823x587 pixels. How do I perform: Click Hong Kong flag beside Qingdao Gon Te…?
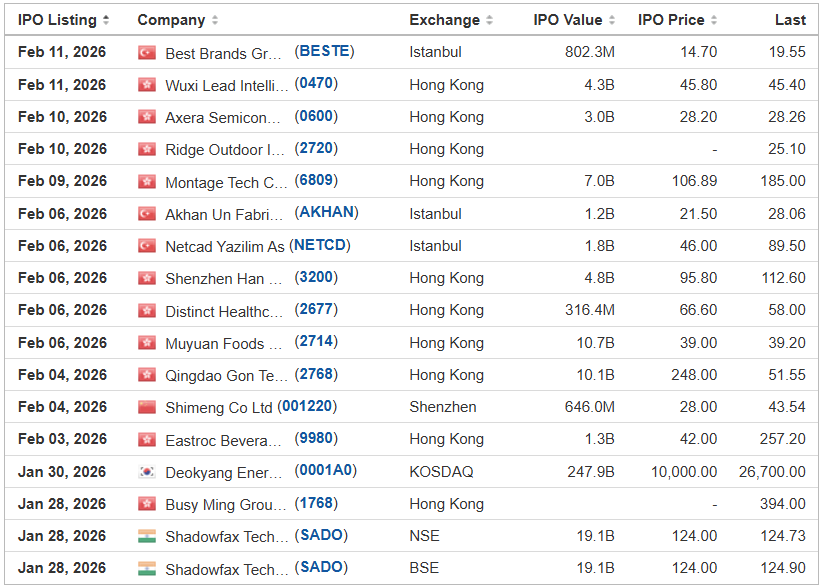[x=147, y=375]
